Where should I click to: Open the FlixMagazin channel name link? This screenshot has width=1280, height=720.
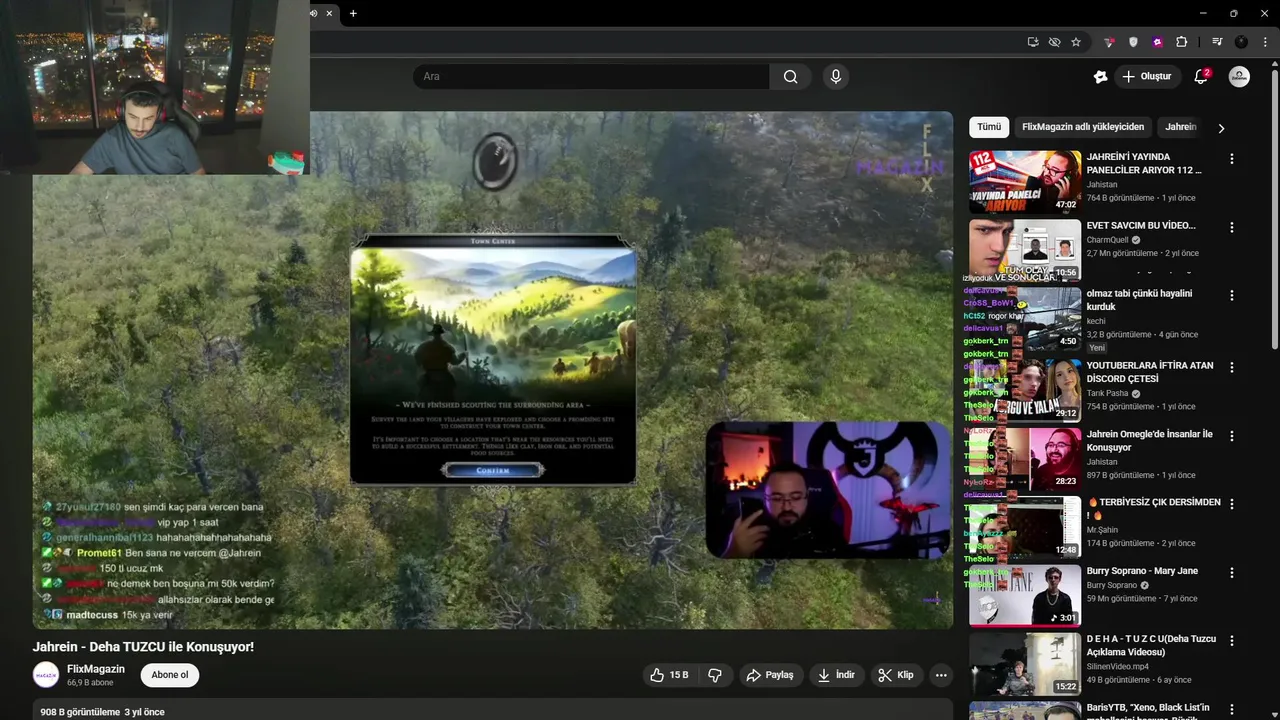[96, 669]
